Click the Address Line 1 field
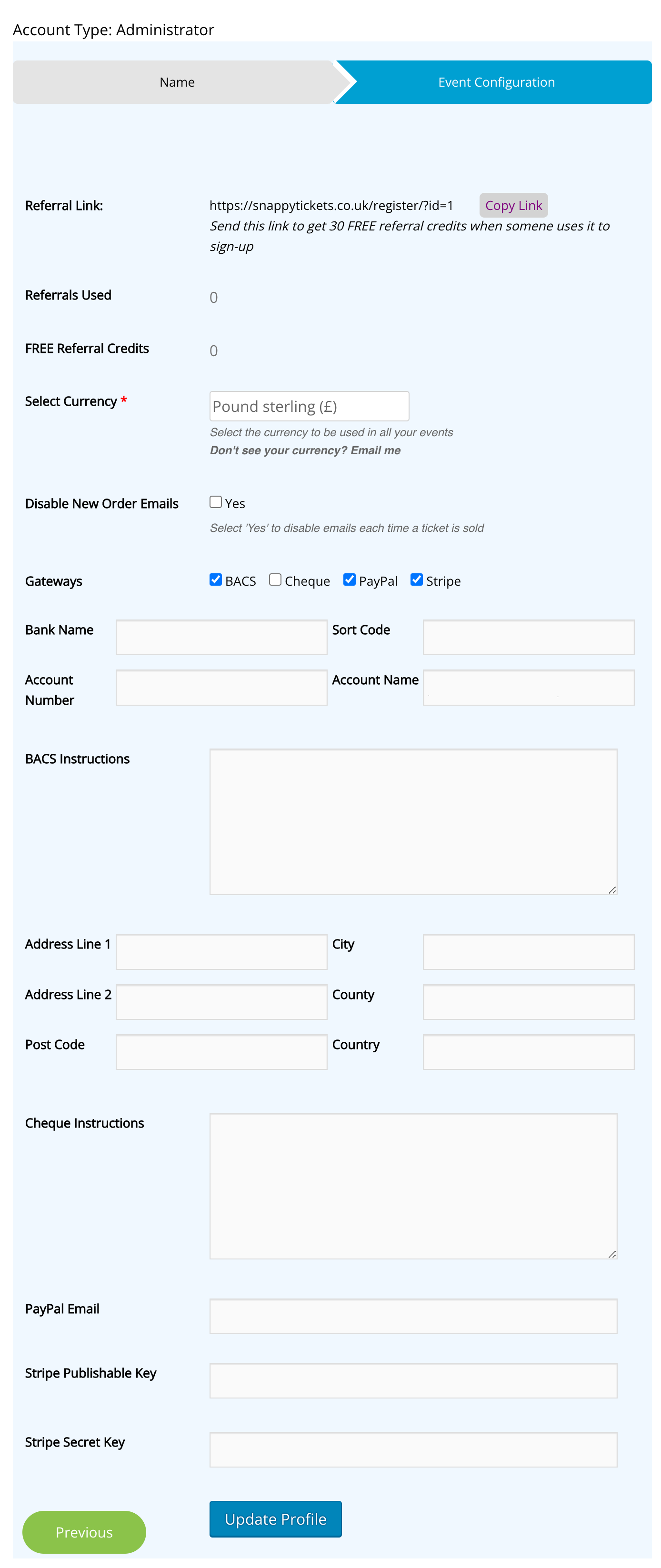 tap(221, 951)
